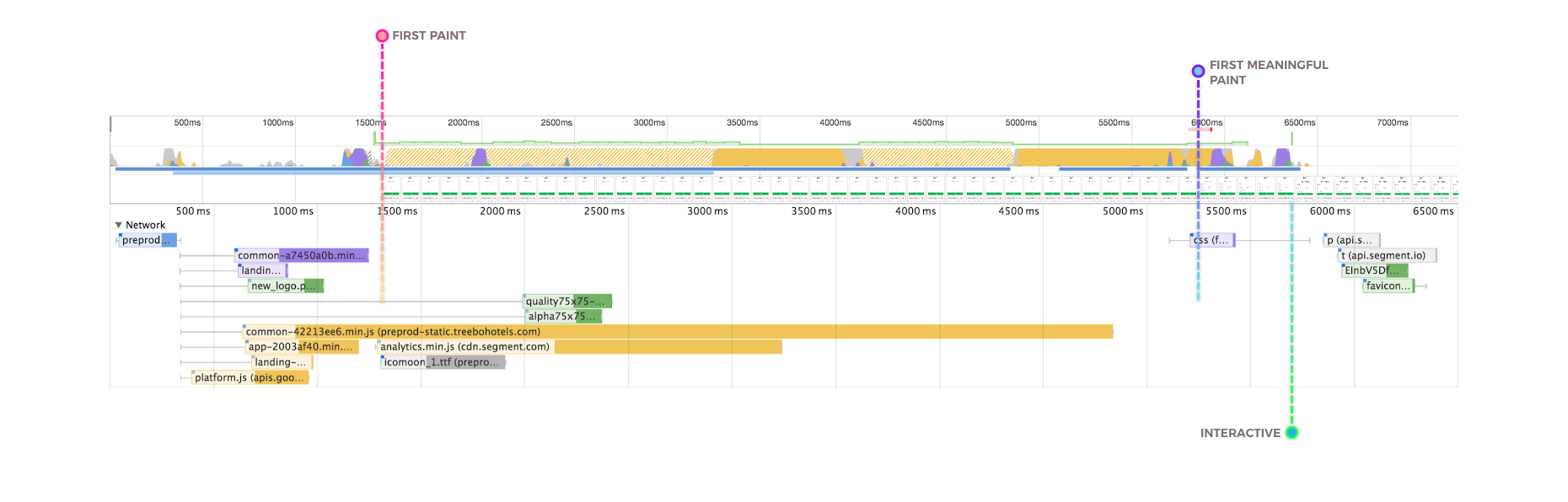Click the green Interactive marker circle
This screenshot has height=502, width=1568.
1291,433
